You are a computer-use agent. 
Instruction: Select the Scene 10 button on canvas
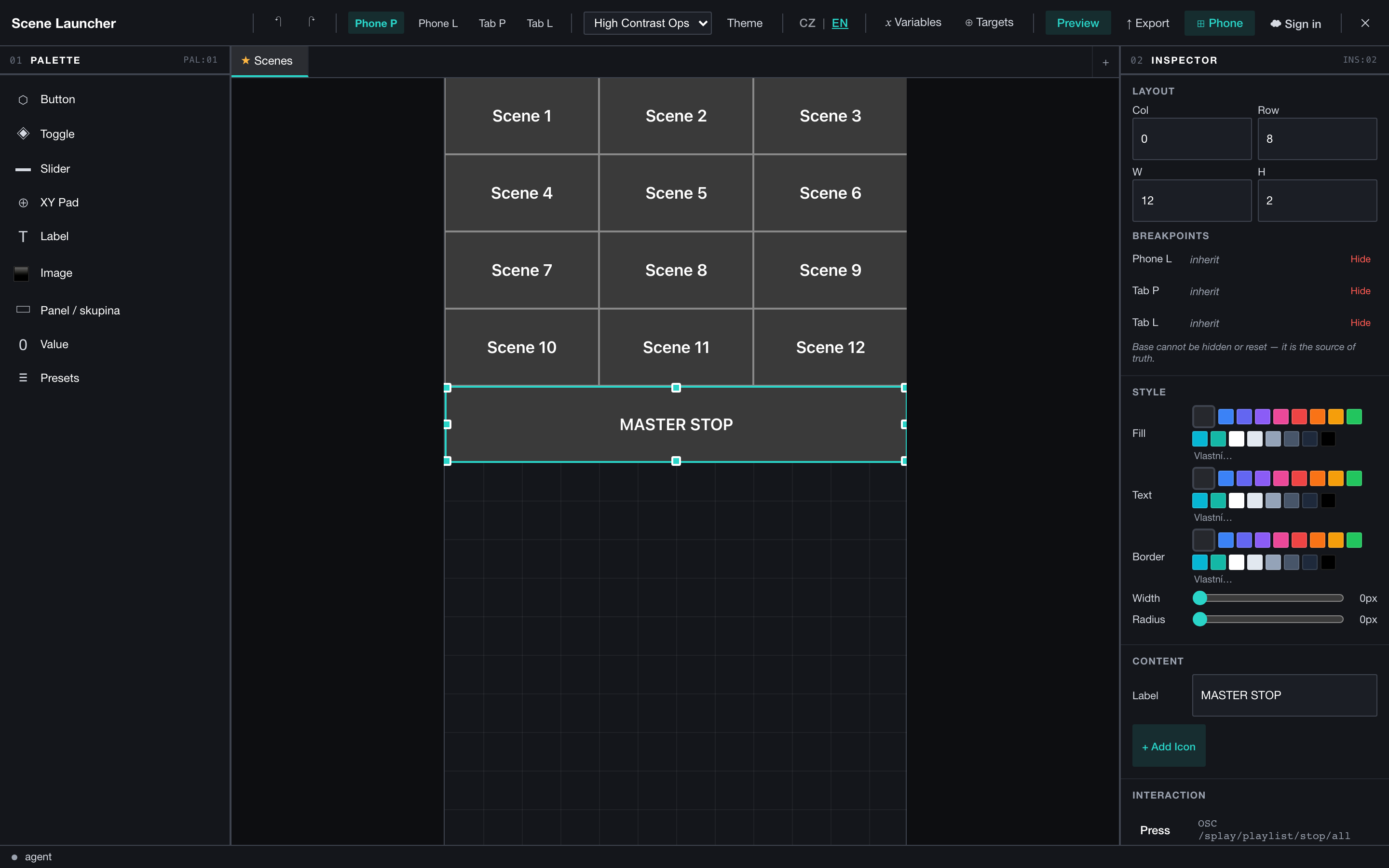[x=522, y=347]
